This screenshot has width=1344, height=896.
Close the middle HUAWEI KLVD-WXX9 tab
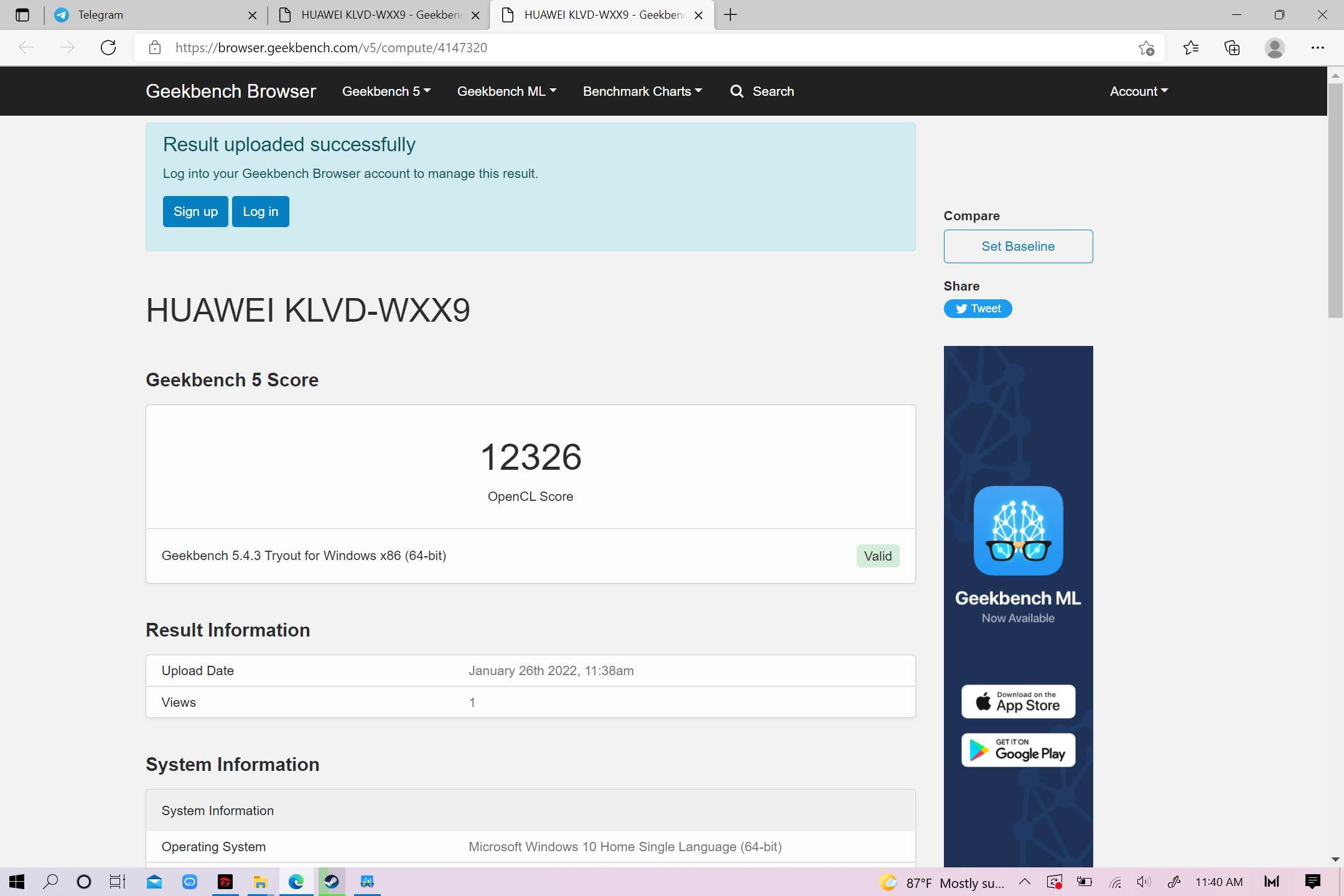[x=475, y=16]
